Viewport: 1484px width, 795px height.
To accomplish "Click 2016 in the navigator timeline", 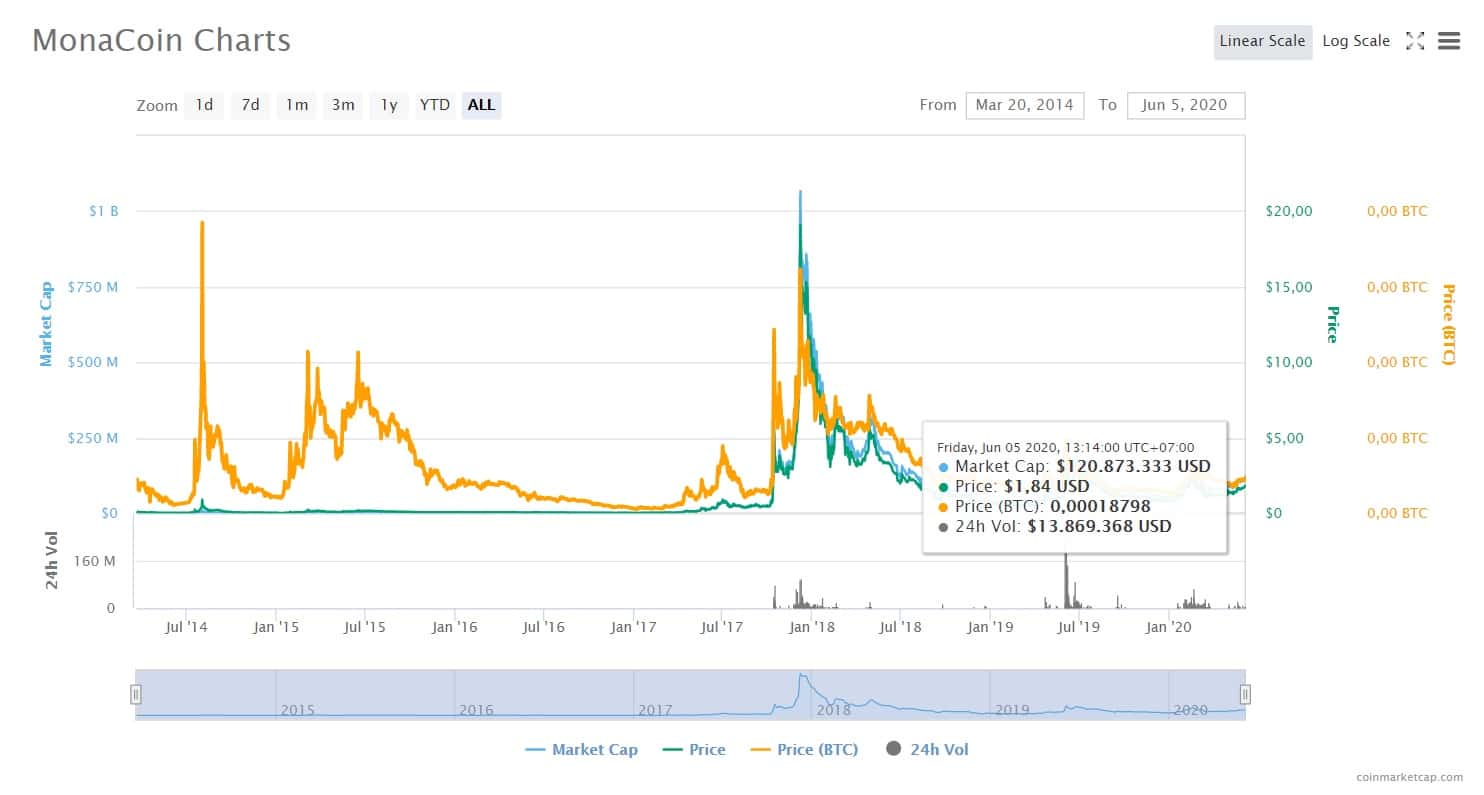I will click(476, 710).
